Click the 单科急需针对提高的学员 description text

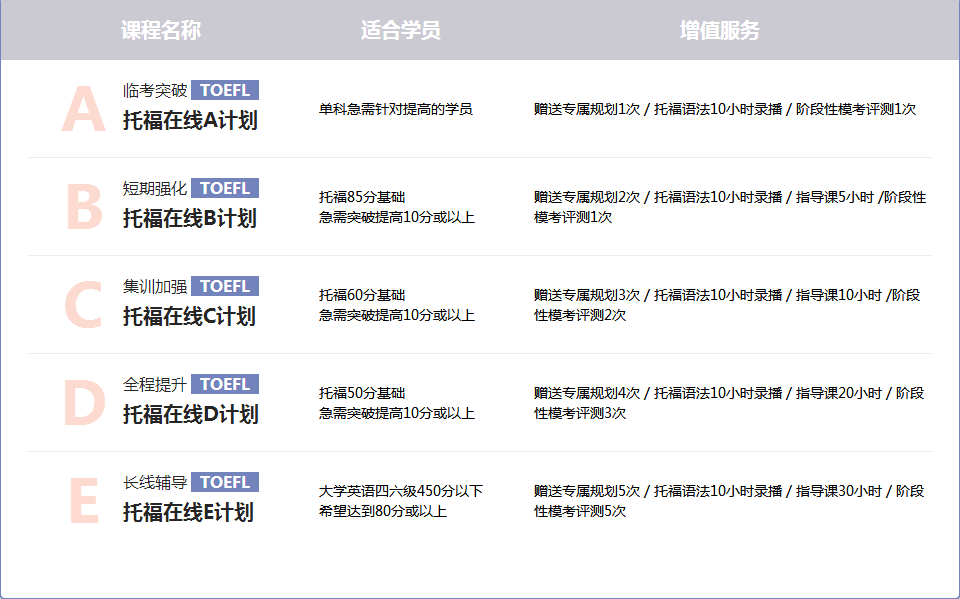click(x=395, y=109)
